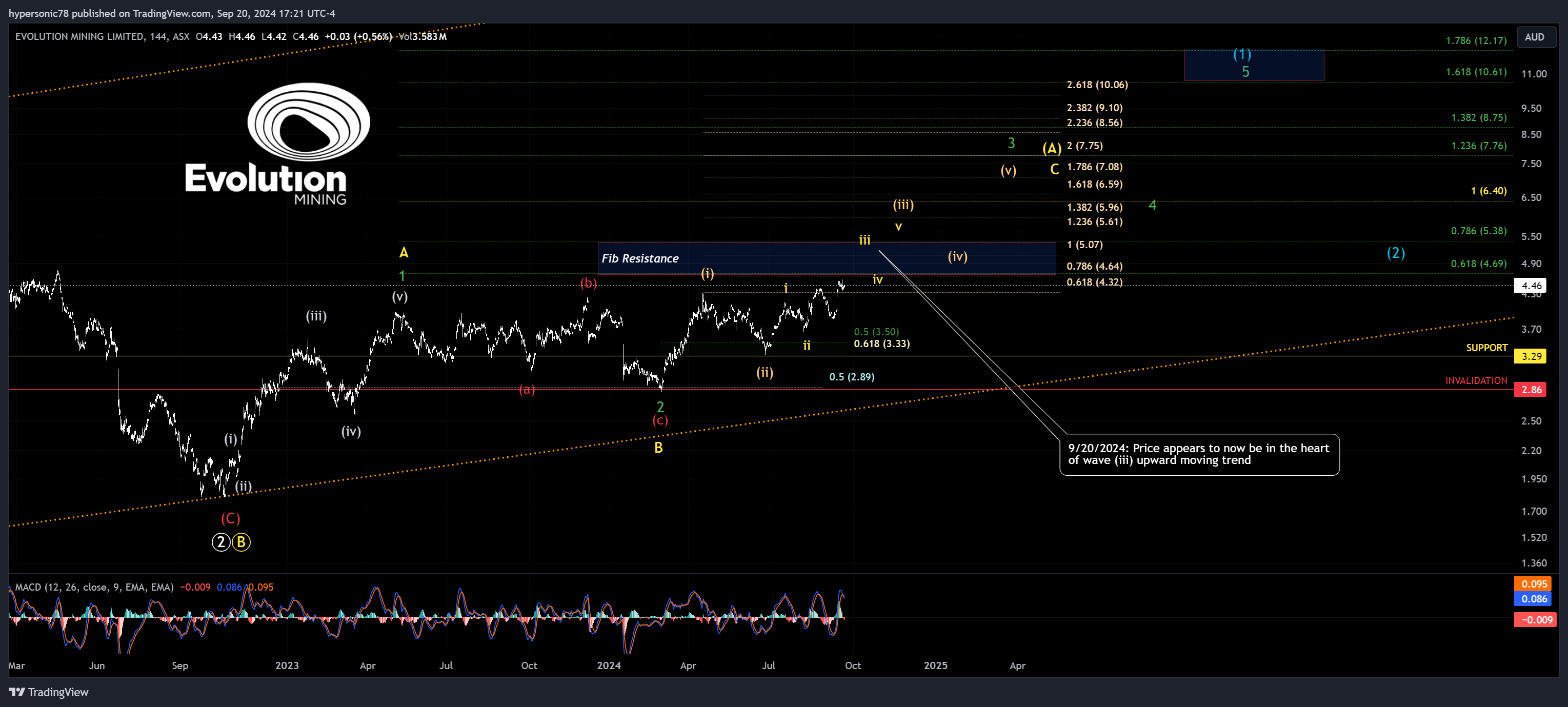This screenshot has height=707, width=1568.
Task: Click the yellow (A) wave label
Action: coord(1052,149)
